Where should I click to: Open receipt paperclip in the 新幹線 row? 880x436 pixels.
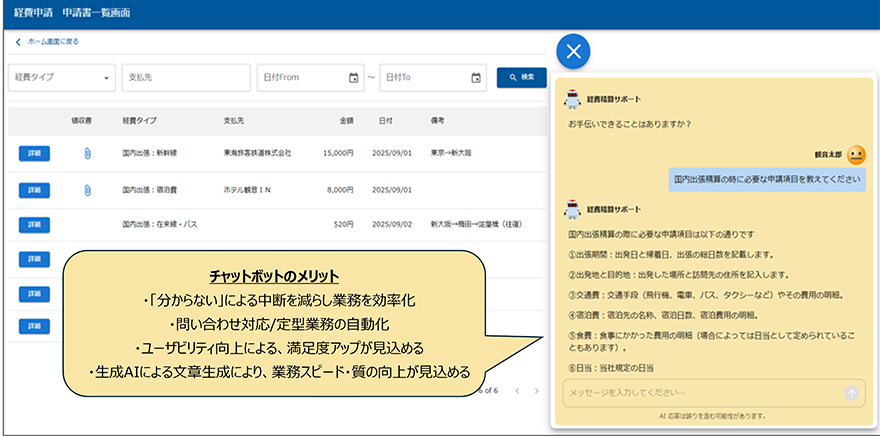pyautogui.click(x=87, y=153)
